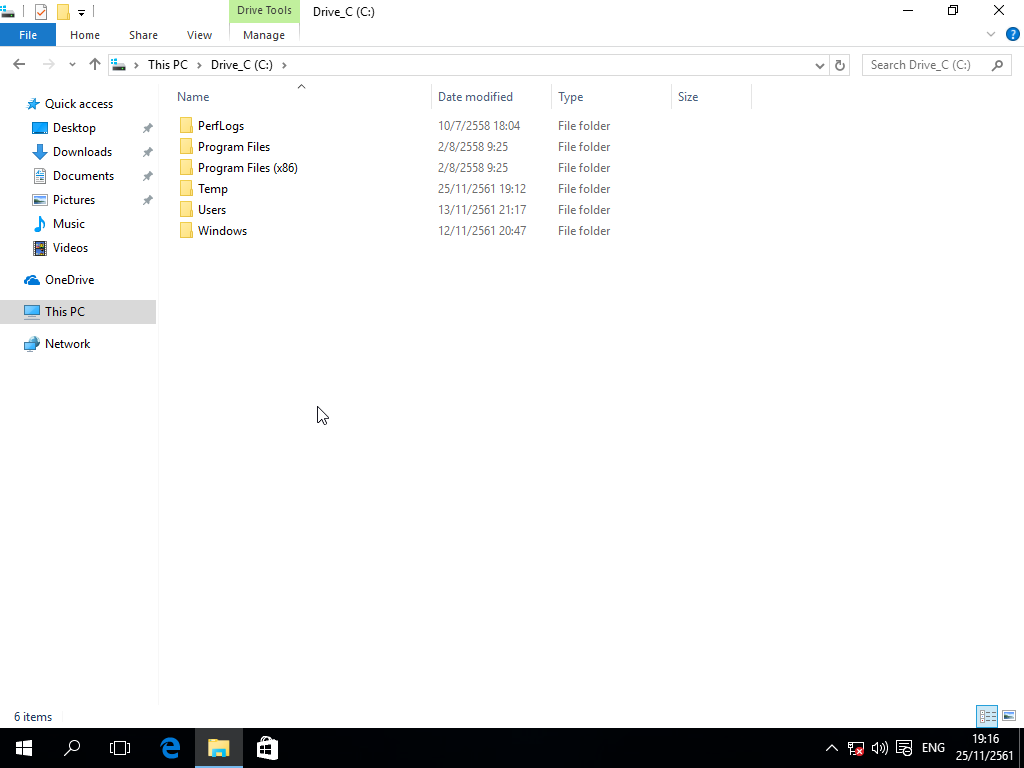The height and width of the screenshot is (768, 1024).
Task: Open the address bar history dropdown
Action: (x=820, y=65)
